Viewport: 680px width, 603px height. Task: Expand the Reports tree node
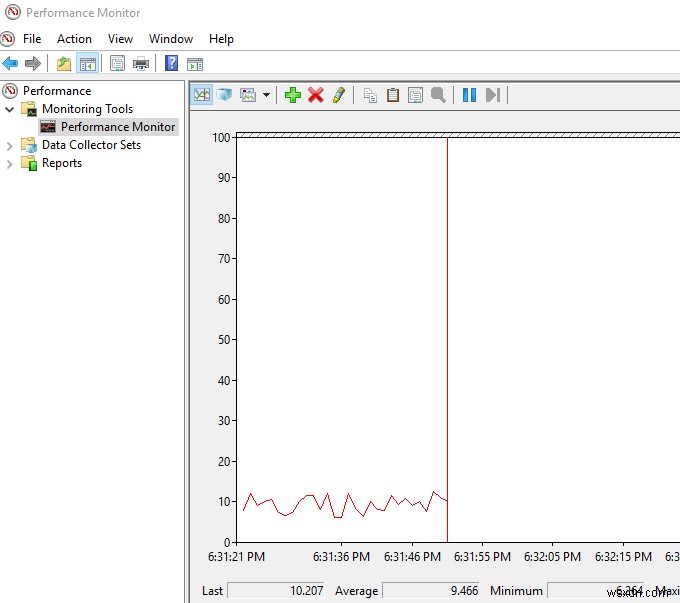[10, 163]
